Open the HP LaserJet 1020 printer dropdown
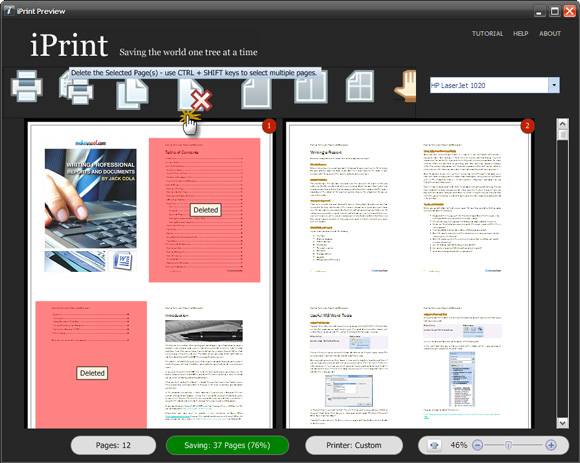Screen dimensions: 580x463 point(554,85)
